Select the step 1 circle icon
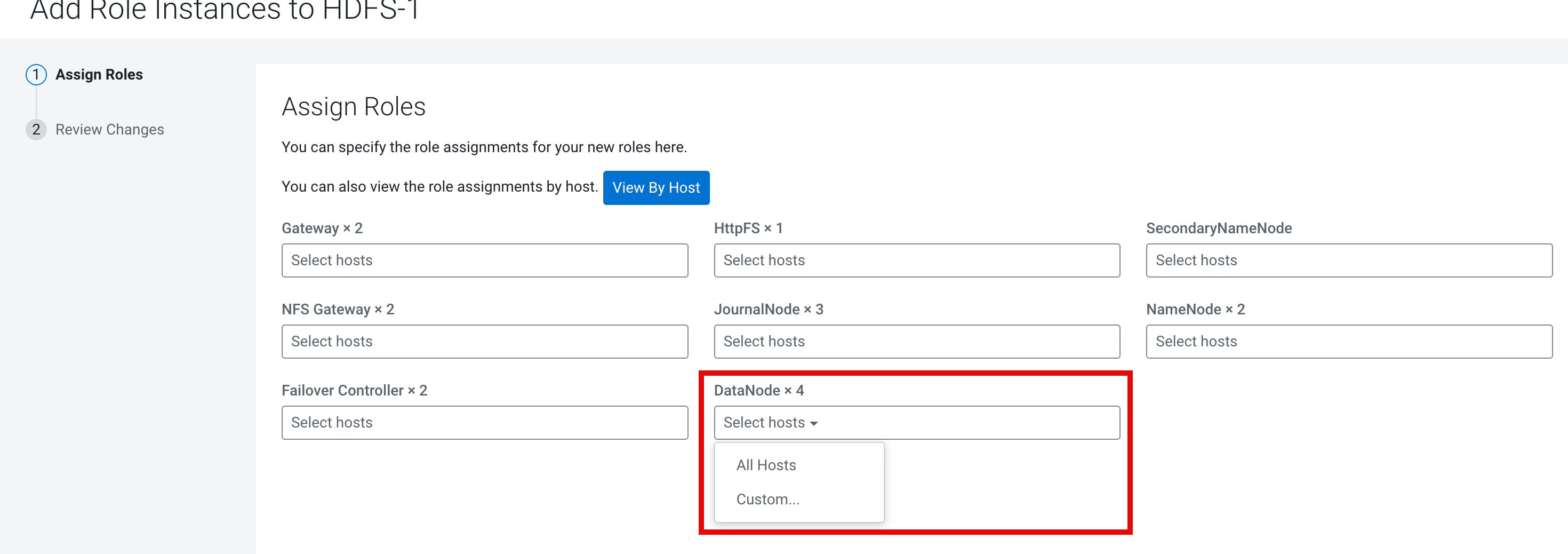This screenshot has width=1568, height=554. 36,74
